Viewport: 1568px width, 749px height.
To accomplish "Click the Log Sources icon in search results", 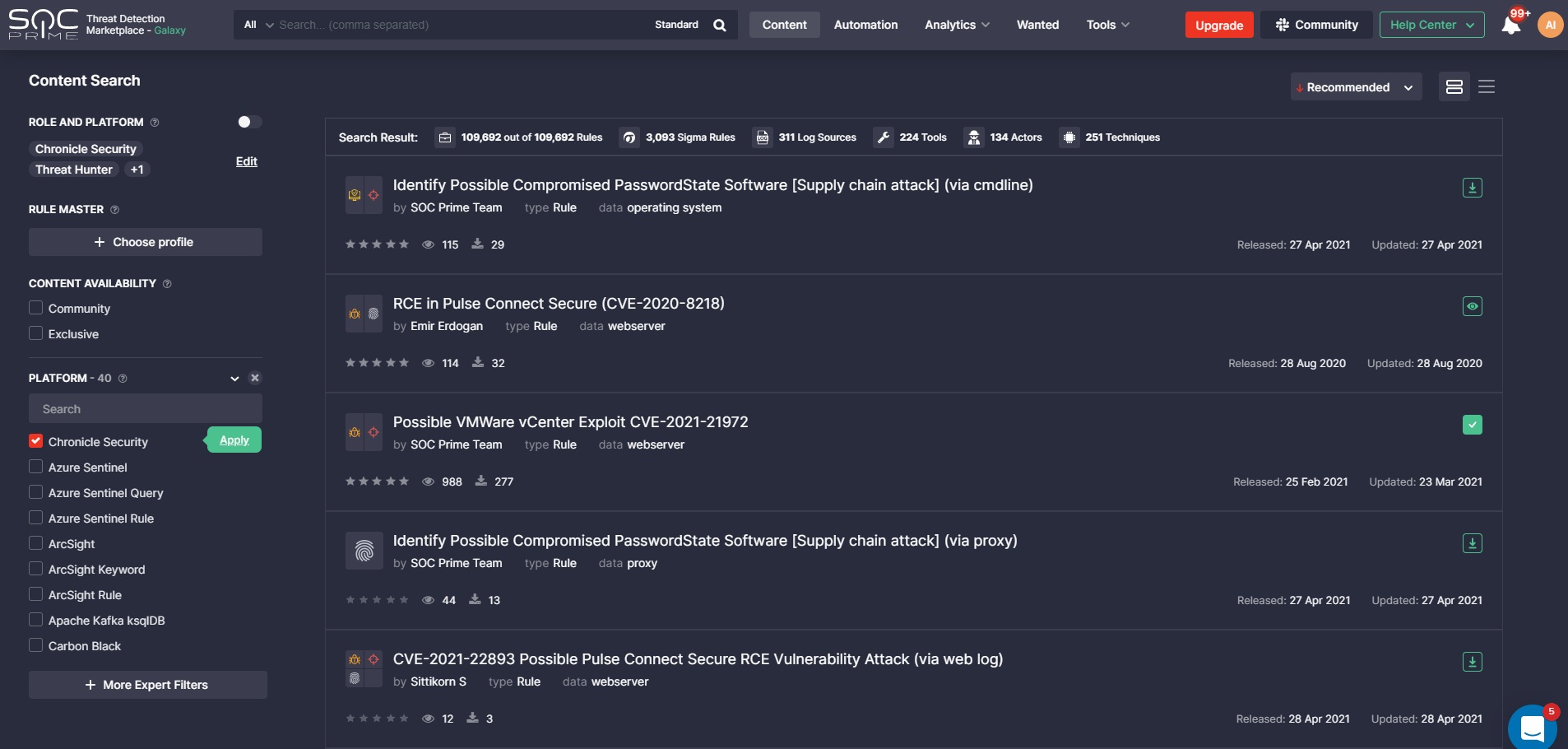I will click(762, 137).
